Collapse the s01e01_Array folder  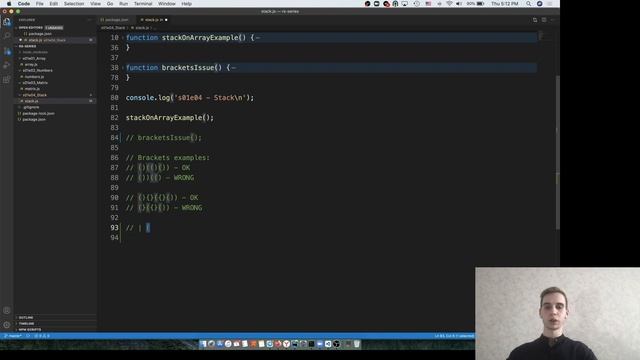tap(34, 58)
